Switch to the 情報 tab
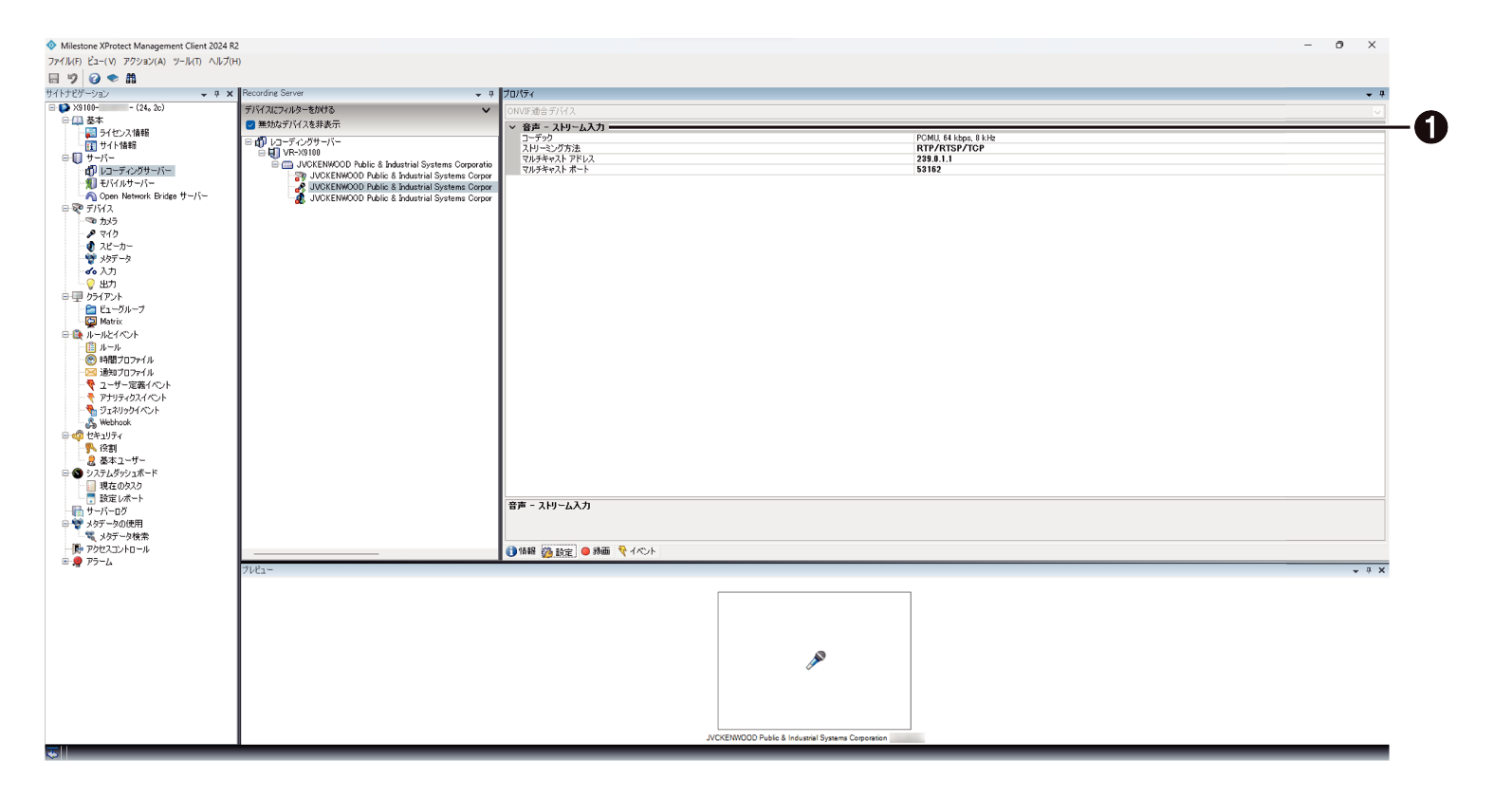The height and width of the screenshot is (798, 1512). coord(521,551)
